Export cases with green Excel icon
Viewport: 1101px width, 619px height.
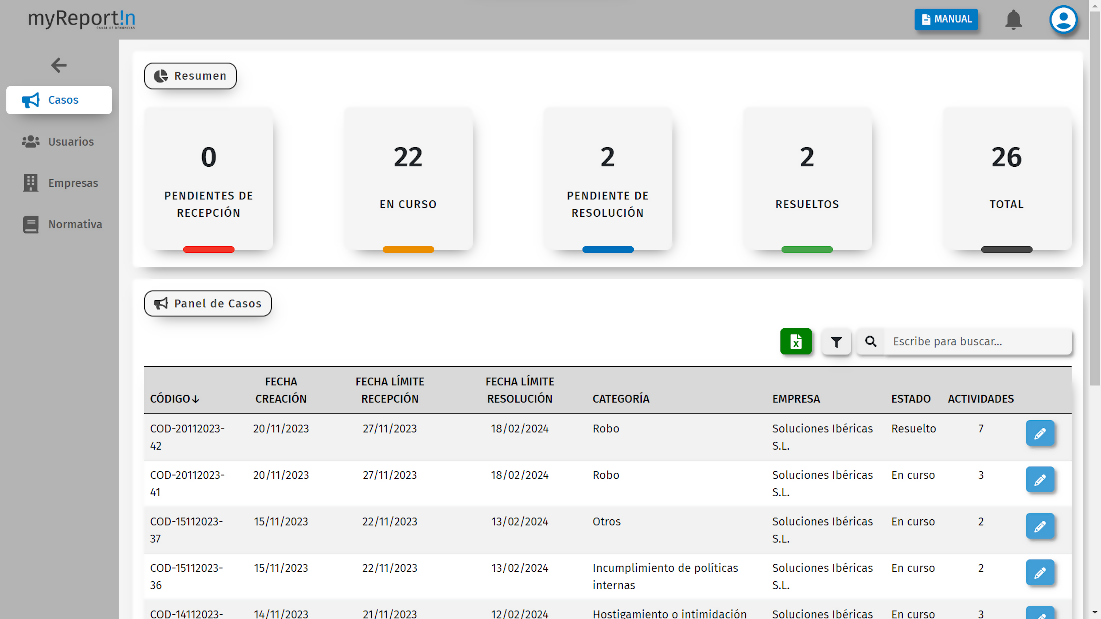click(796, 342)
